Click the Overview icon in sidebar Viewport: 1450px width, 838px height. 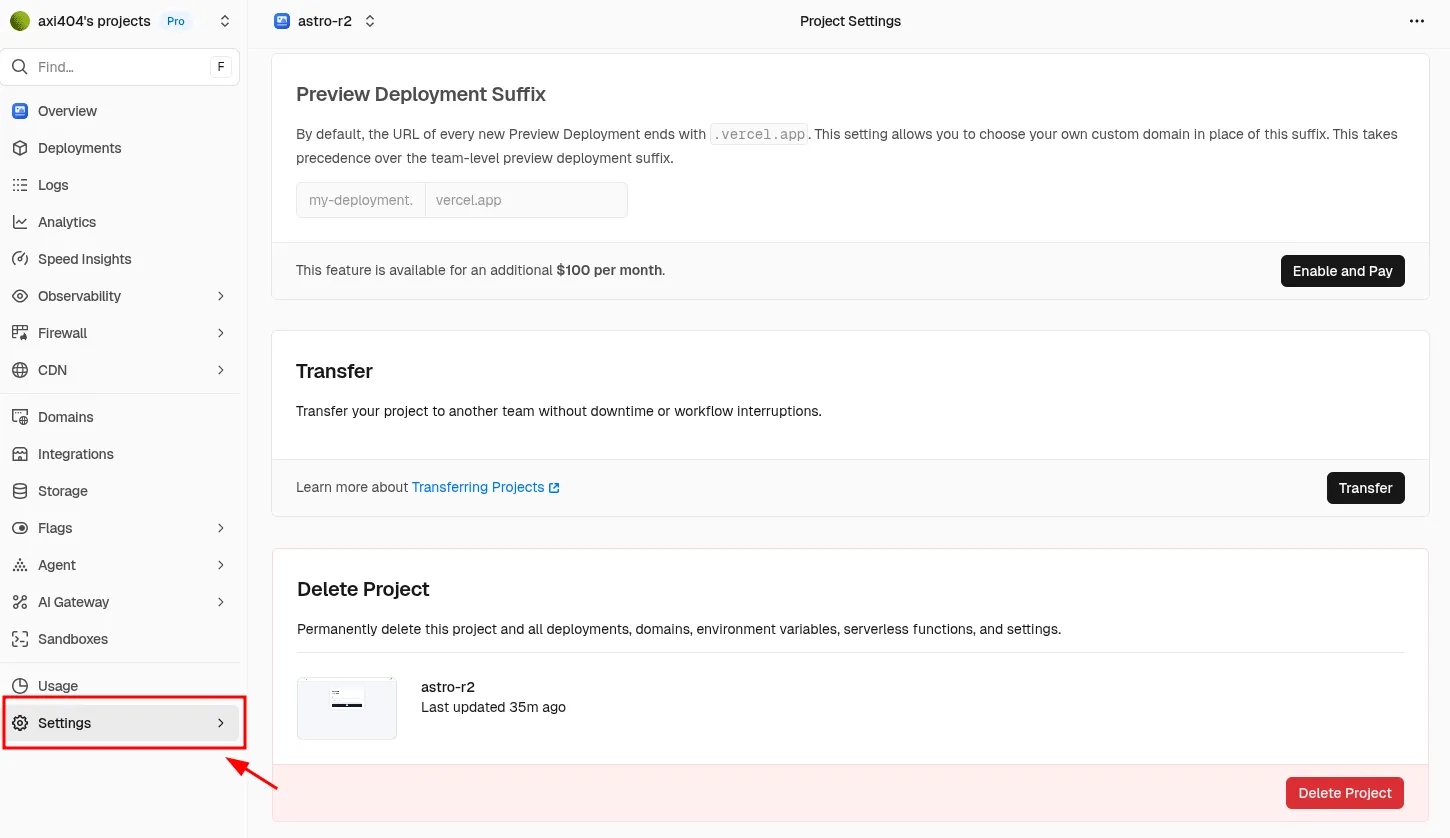20,111
